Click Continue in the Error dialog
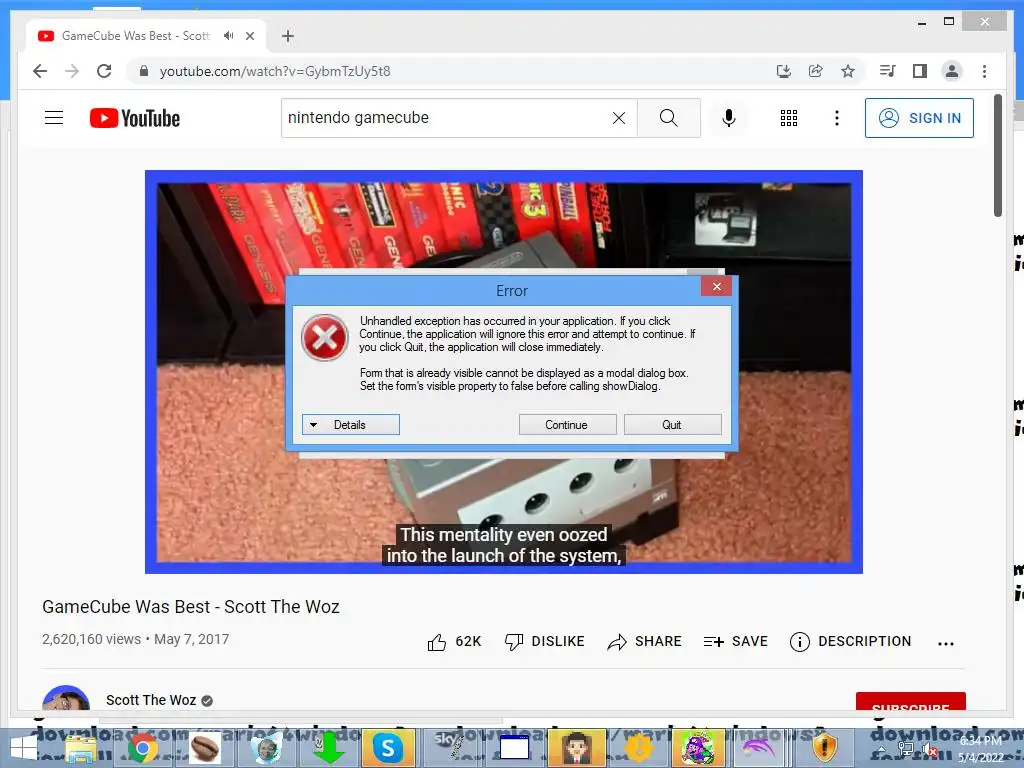The height and width of the screenshot is (768, 1024). [x=568, y=424]
